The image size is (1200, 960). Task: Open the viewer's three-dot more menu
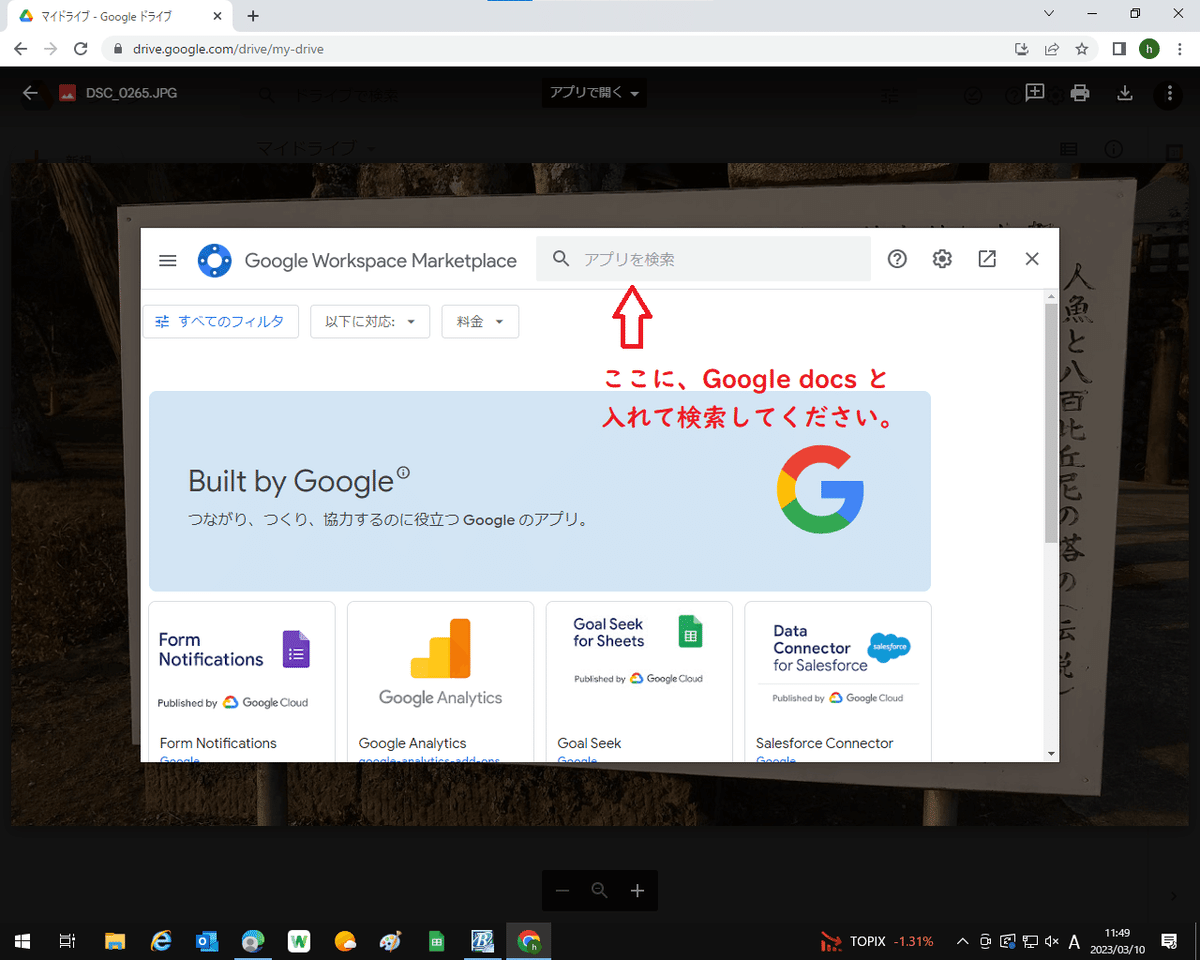[1169, 93]
